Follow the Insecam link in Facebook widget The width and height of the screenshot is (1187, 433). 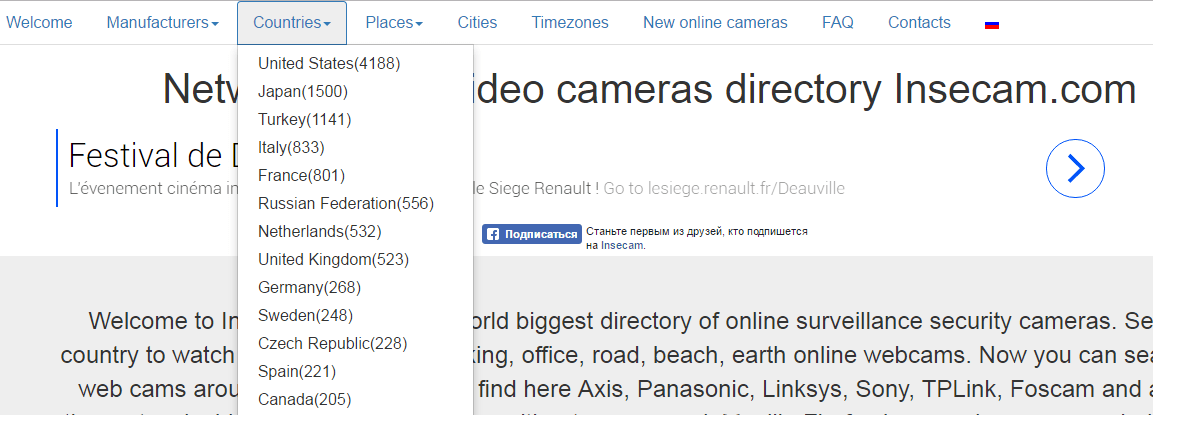[x=622, y=245]
